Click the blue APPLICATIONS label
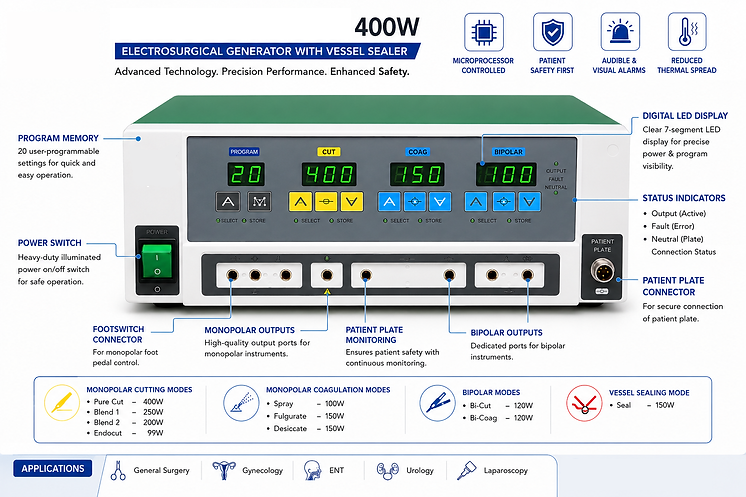The width and height of the screenshot is (746, 497). [x=53, y=468]
